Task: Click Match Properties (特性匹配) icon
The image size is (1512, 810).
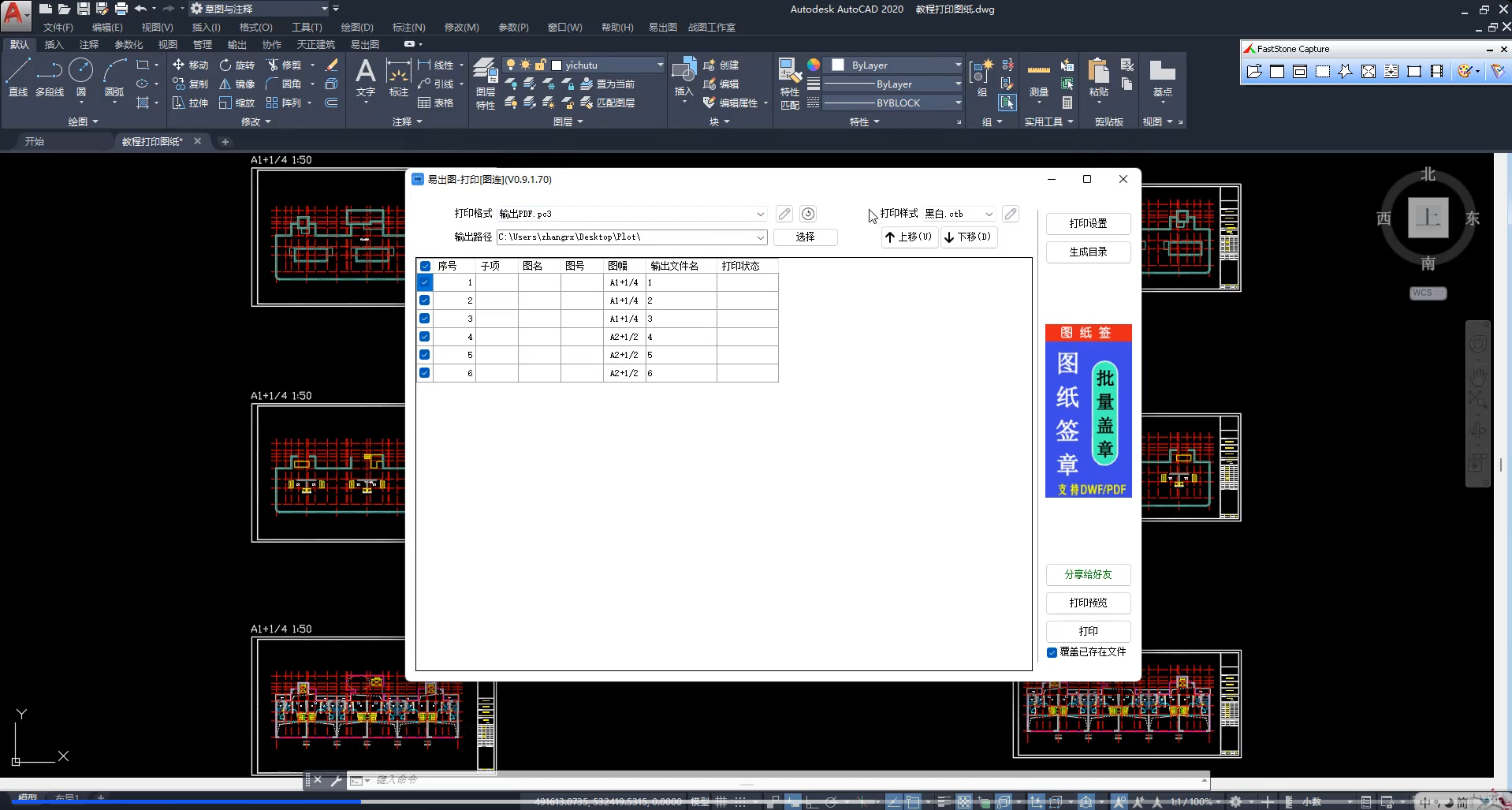Action: [790, 84]
